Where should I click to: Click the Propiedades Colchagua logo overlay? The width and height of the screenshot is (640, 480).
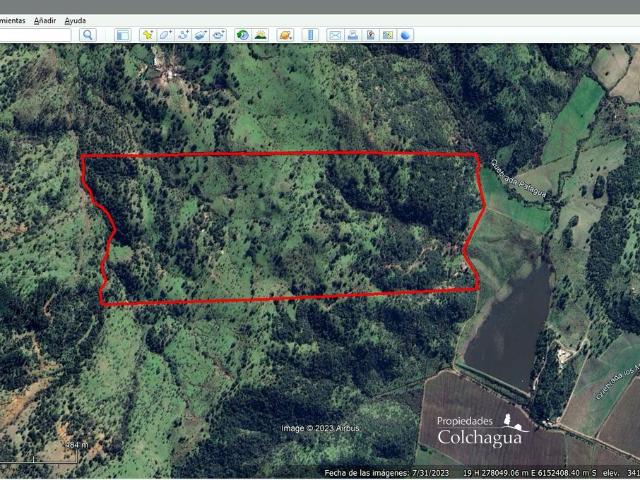(x=479, y=430)
